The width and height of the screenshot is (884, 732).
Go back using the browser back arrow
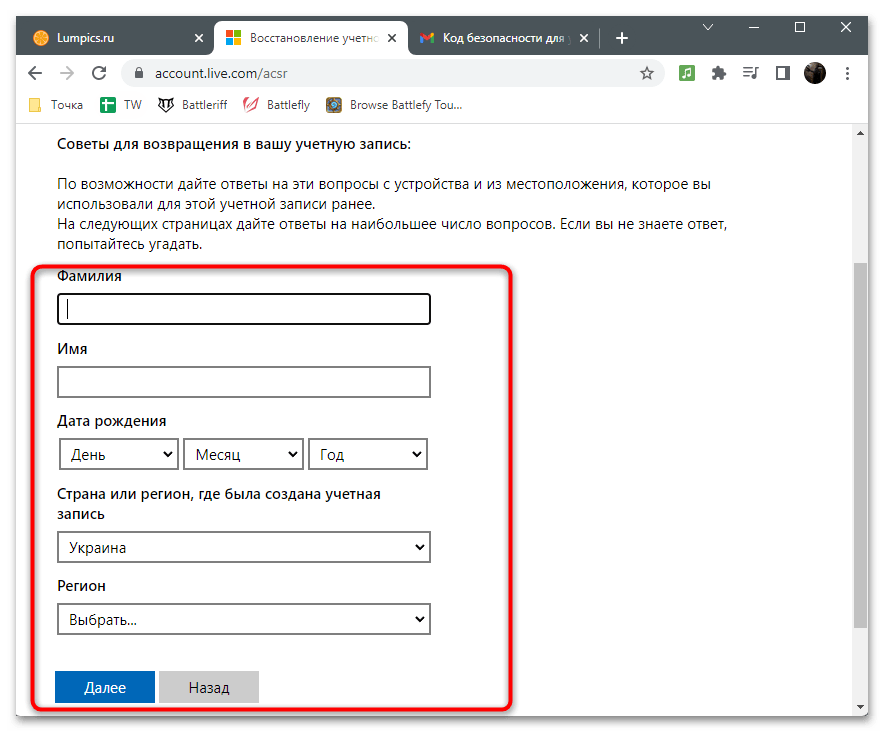35,73
